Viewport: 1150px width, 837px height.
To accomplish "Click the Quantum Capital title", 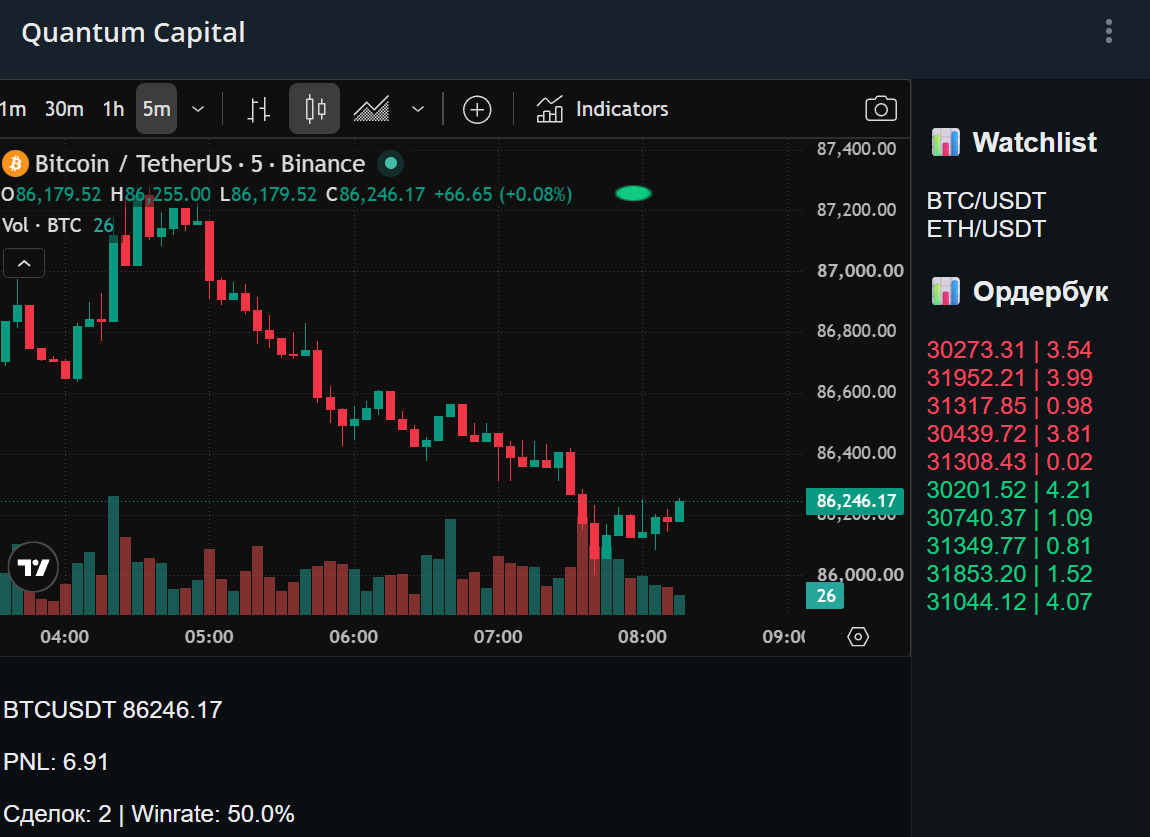I will [x=133, y=33].
